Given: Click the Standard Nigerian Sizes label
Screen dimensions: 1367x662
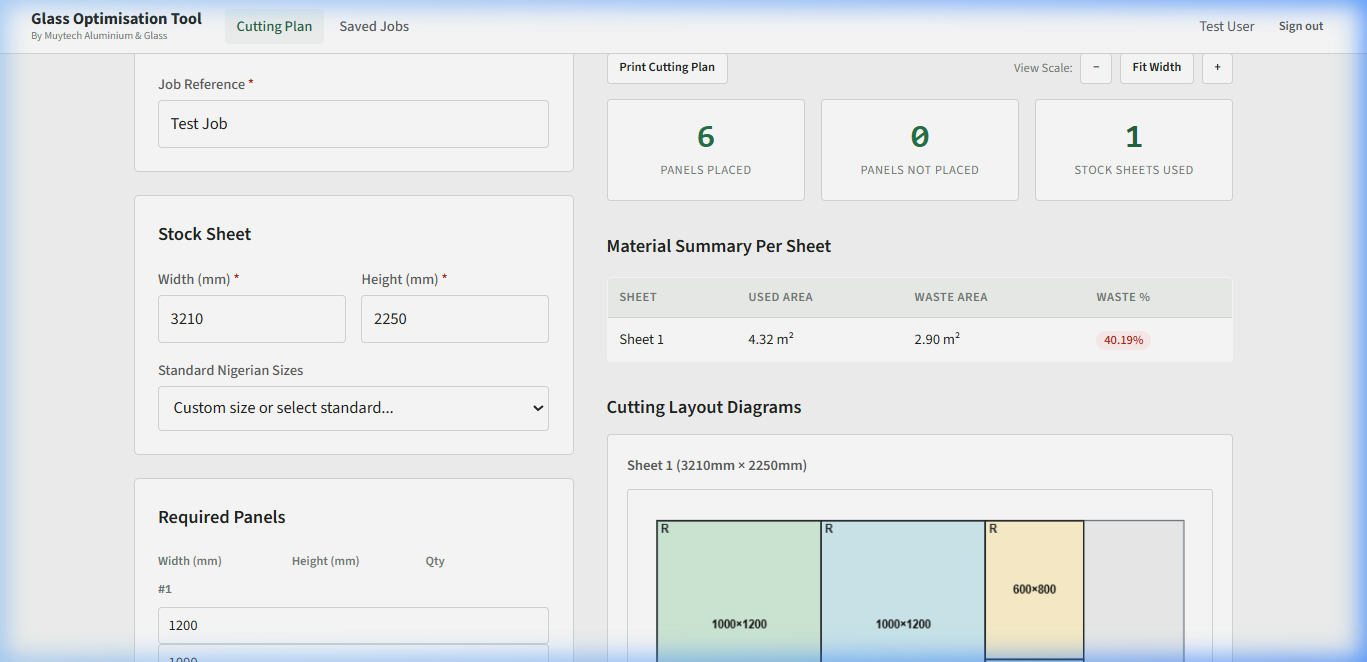Looking at the screenshot, I should click(231, 370).
